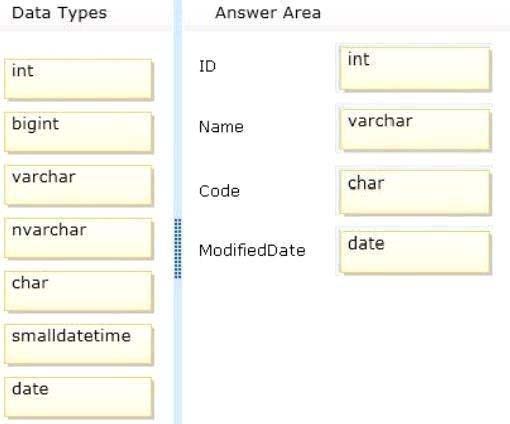Select the date tile in Data Types list
Image resolution: width=510 pixels, height=424 pixels.
coord(79,398)
